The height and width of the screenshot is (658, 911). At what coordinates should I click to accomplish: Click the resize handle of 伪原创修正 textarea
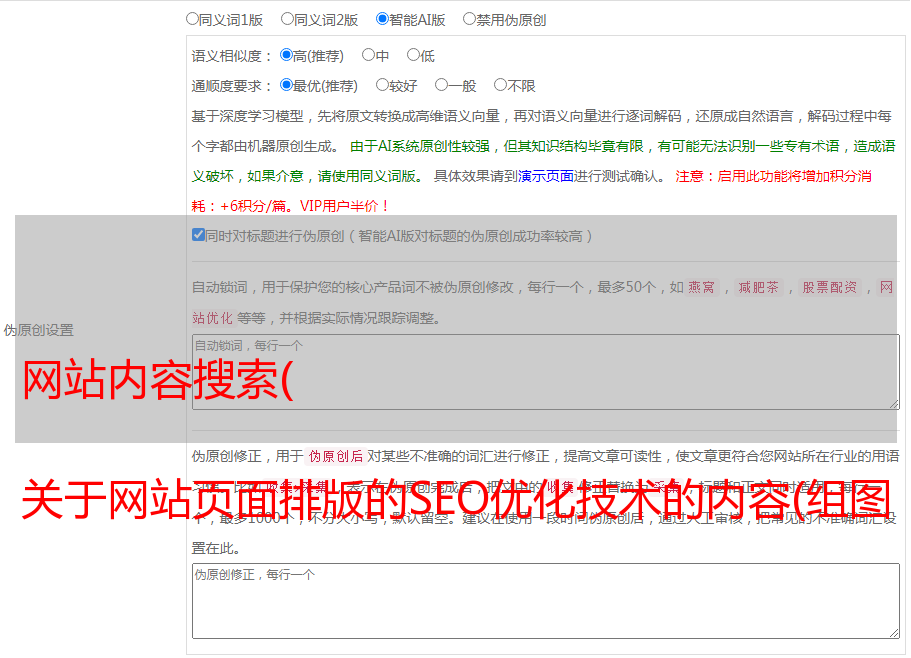tap(894, 633)
